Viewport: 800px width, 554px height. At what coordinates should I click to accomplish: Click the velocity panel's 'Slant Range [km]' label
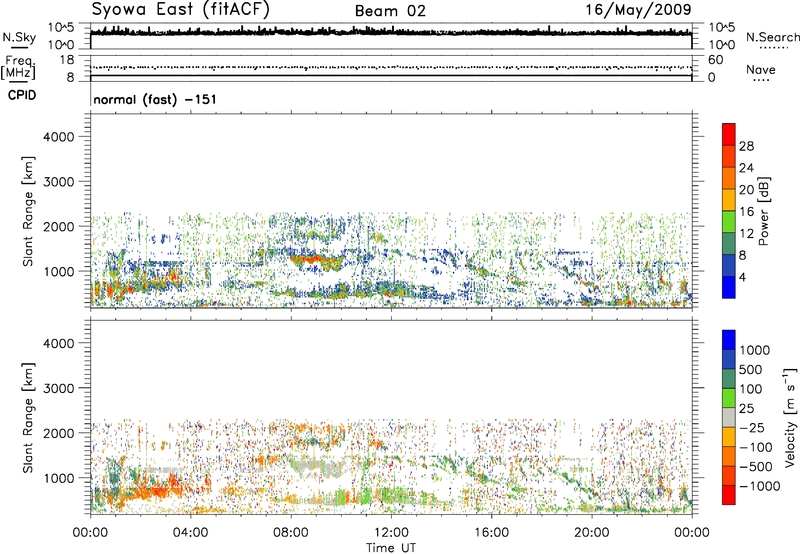(x=28, y=418)
